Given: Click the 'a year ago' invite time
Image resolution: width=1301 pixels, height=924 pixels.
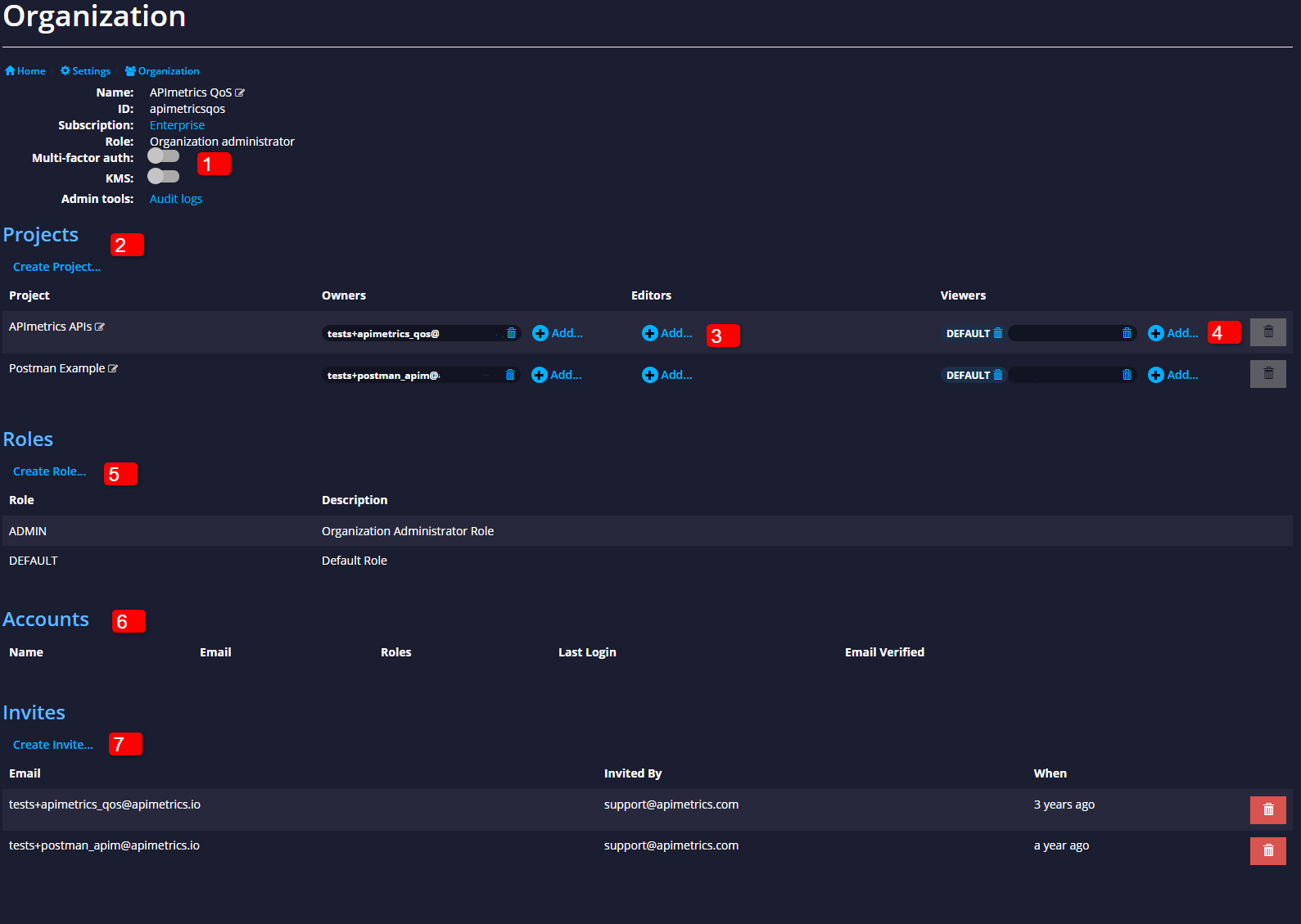Looking at the screenshot, I should point(1061,845).
